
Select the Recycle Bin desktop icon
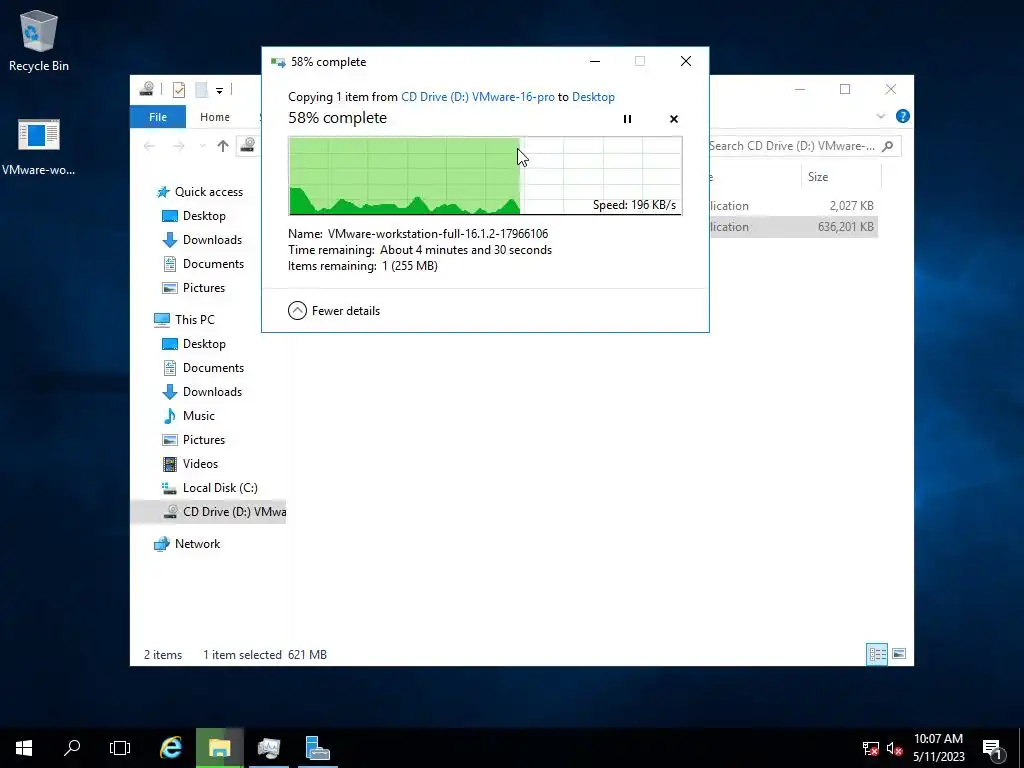coord(39,40)
